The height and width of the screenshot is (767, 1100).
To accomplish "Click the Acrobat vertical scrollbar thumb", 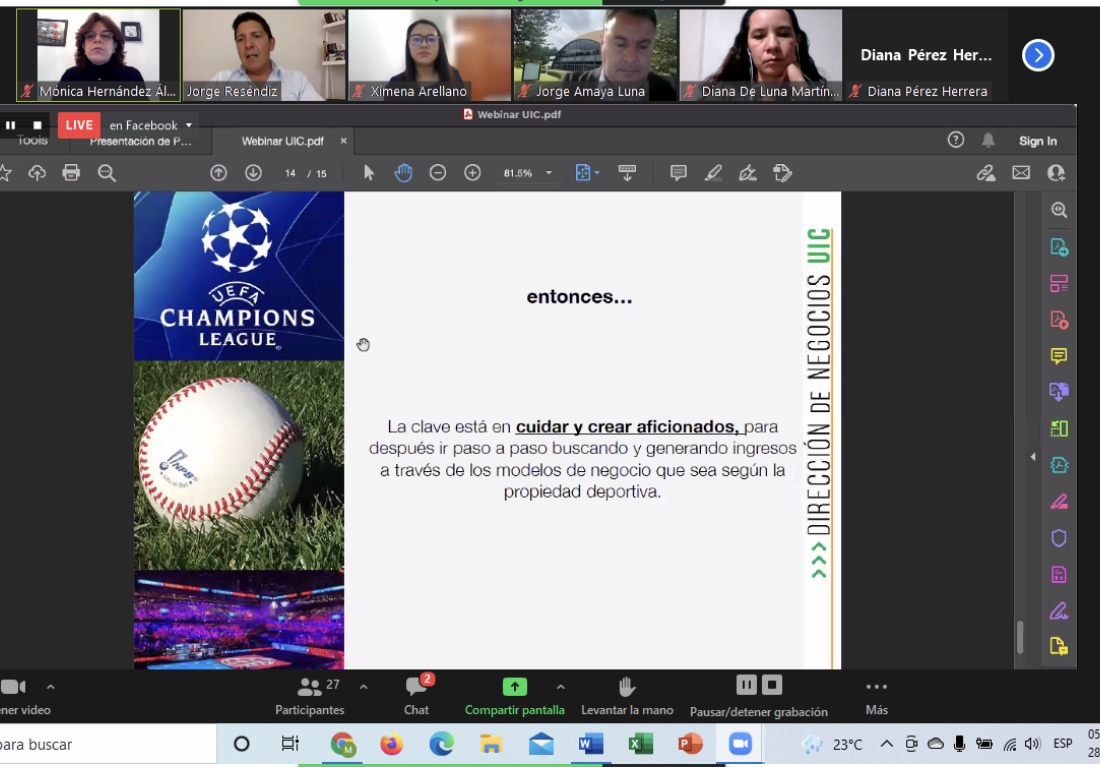I will tap(1020, 636).
